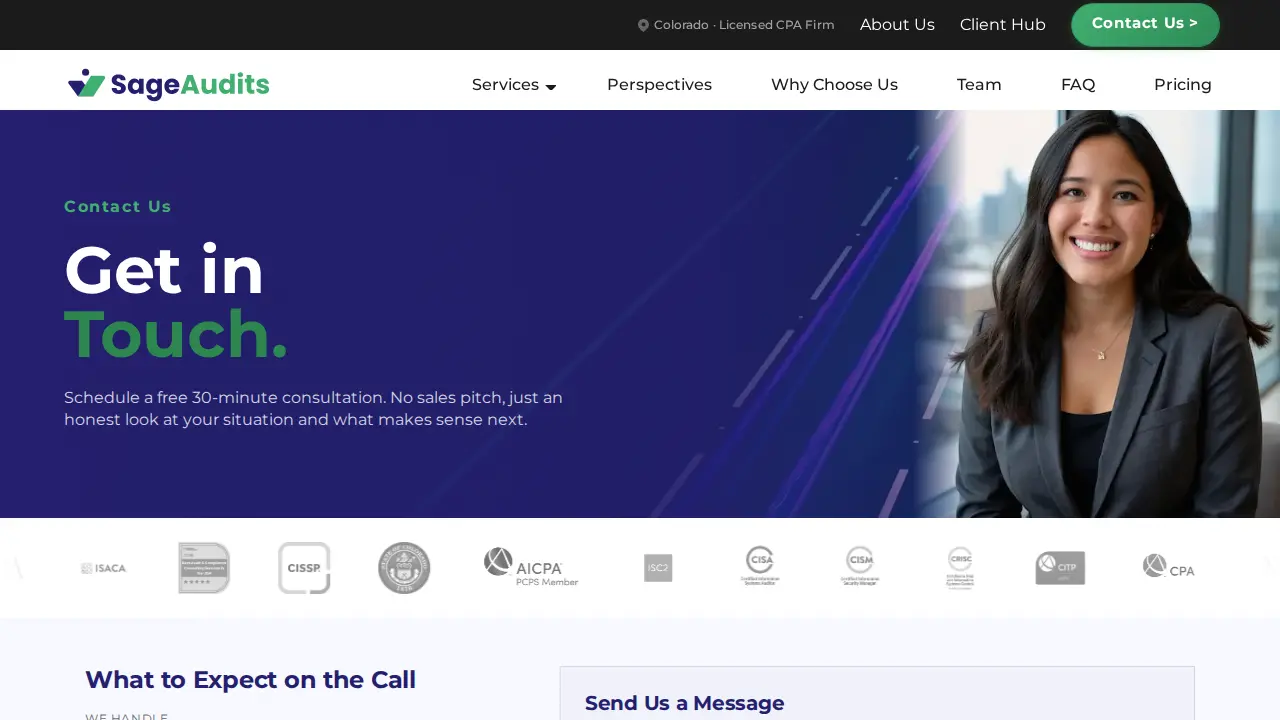This screenshot has height=720, width=1280.
Task: Click the CITP credential badge
Action: [x=1060, y=568]
